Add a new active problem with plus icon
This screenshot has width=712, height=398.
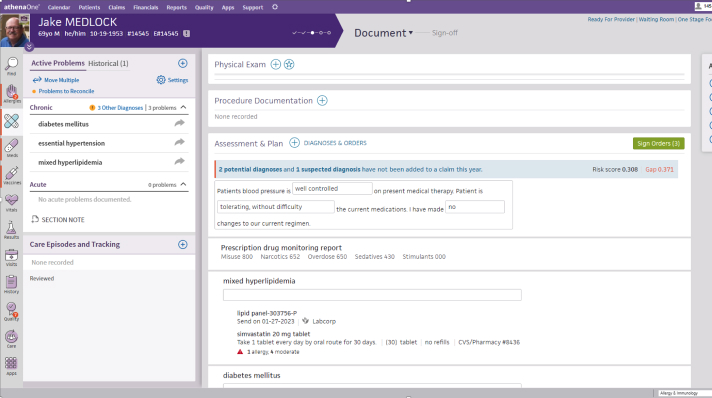(x=183, y=63)
